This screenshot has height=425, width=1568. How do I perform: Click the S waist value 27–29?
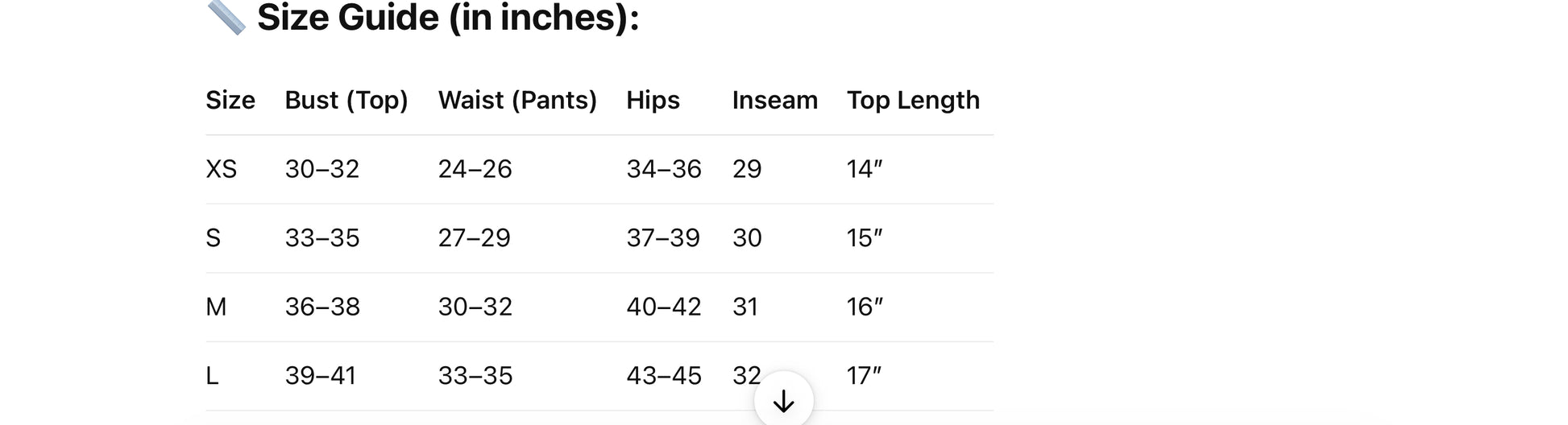(x=475, y=238)
